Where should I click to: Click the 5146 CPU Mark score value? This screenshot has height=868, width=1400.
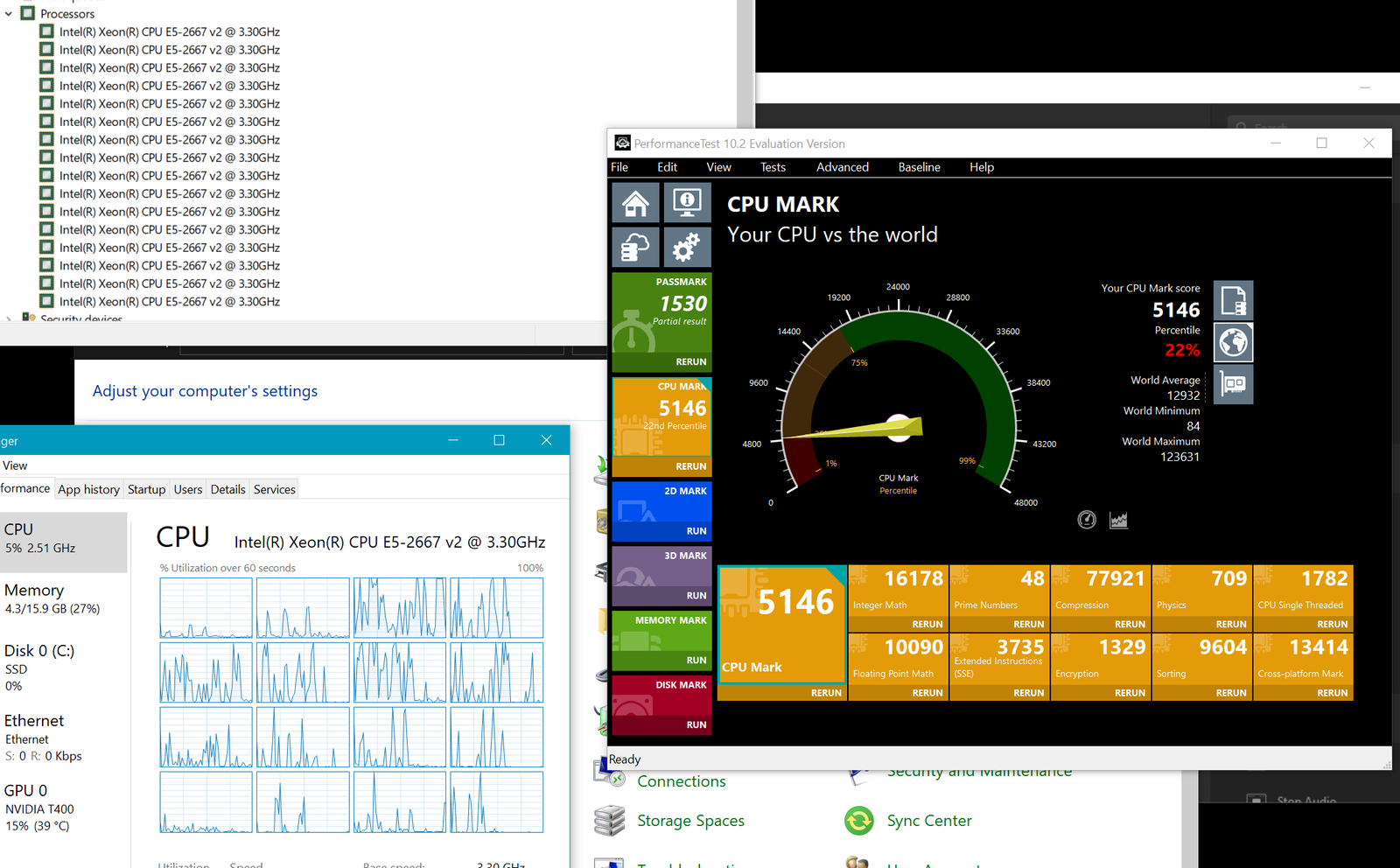pos(1176,310)
